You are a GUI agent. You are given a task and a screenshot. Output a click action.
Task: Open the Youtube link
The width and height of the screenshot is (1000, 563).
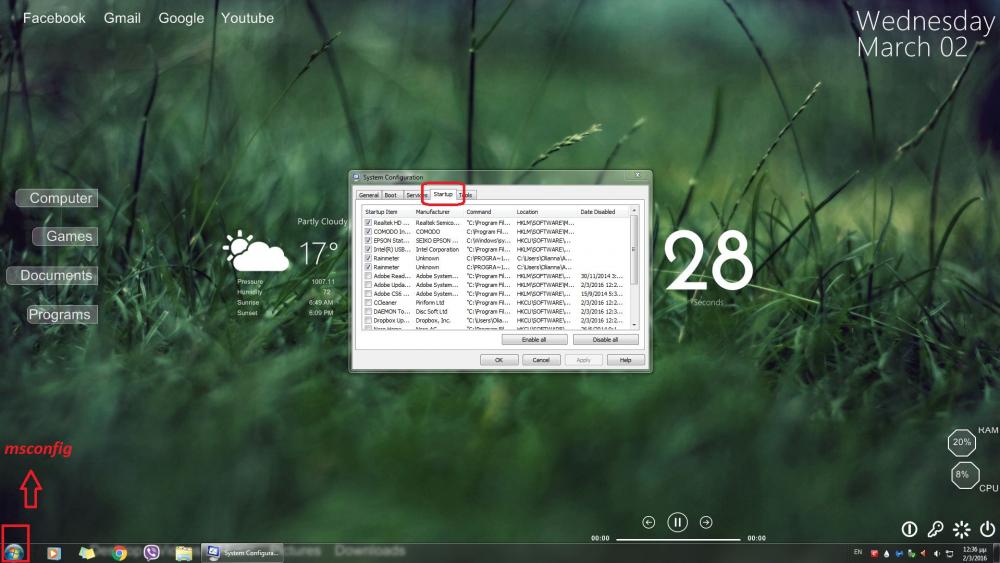click(247, 18)
